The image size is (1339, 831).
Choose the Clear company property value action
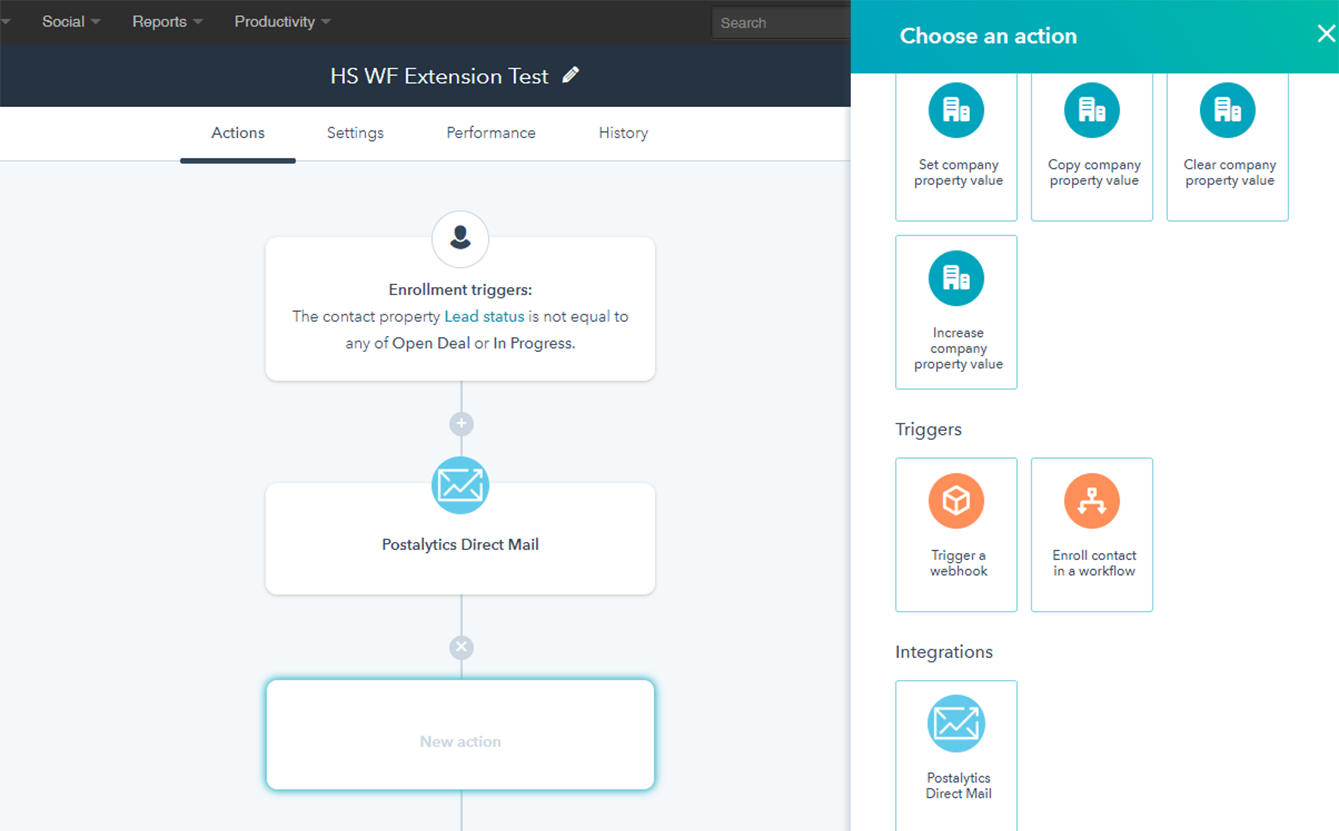[1227, 140]
